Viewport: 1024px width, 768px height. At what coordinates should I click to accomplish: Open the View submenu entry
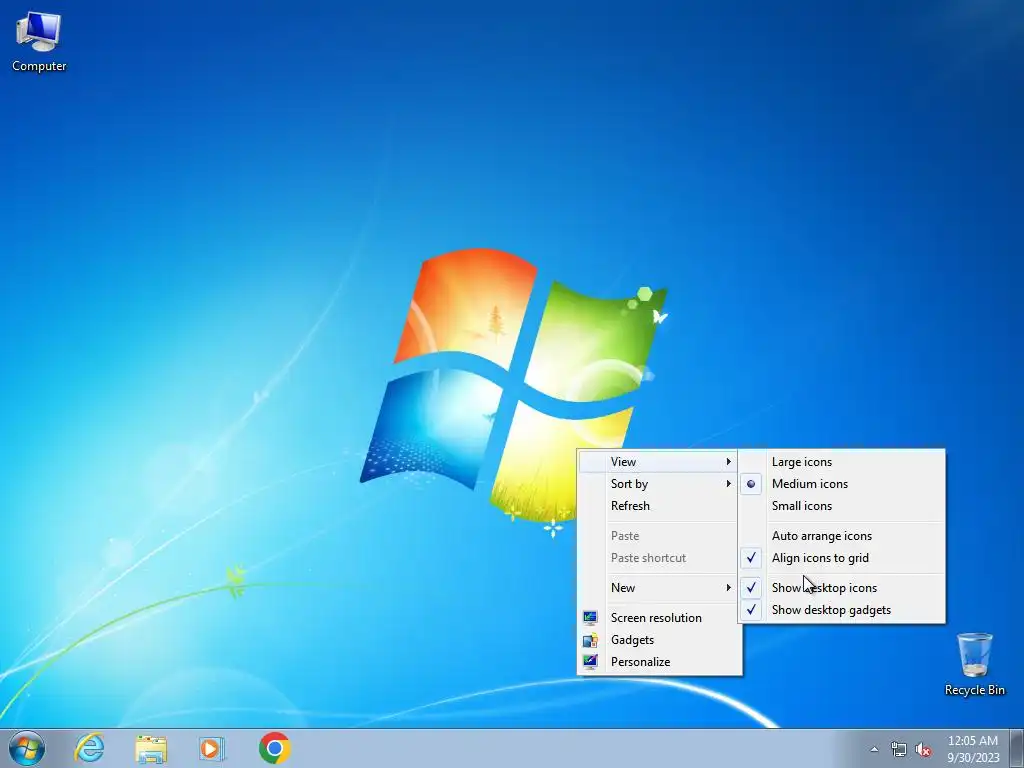coord(659,462)
